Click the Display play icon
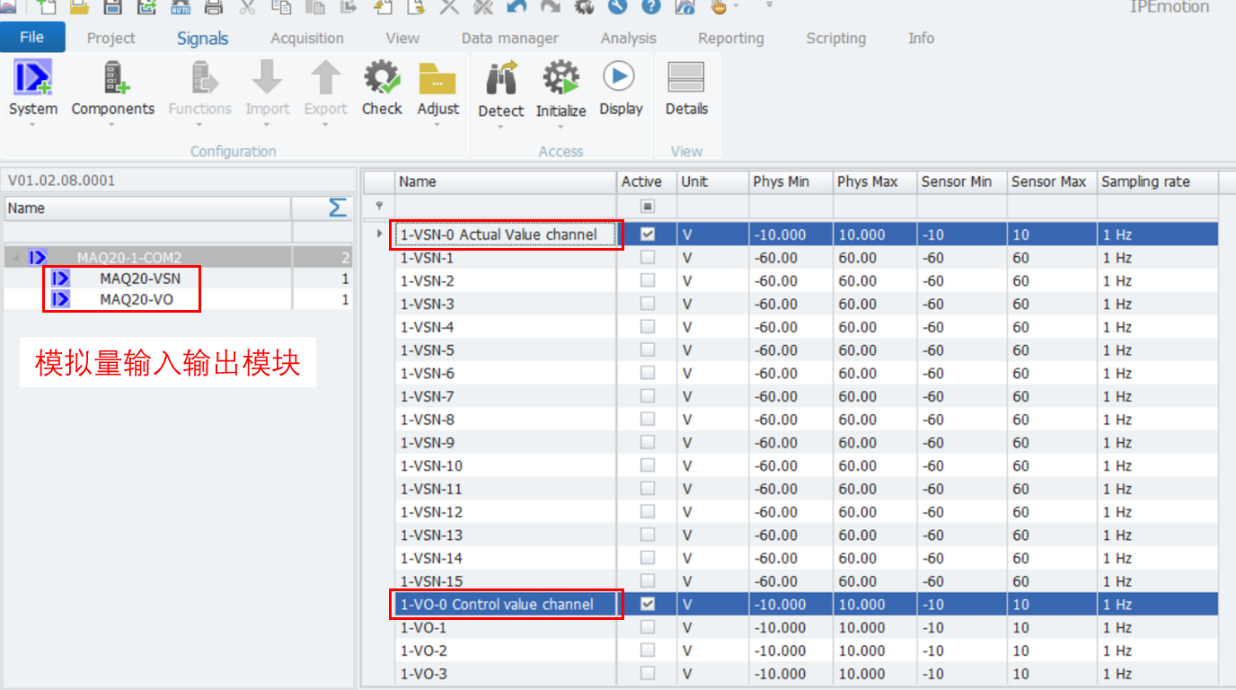Screen dimensions: 1236x690 point(620,76)
